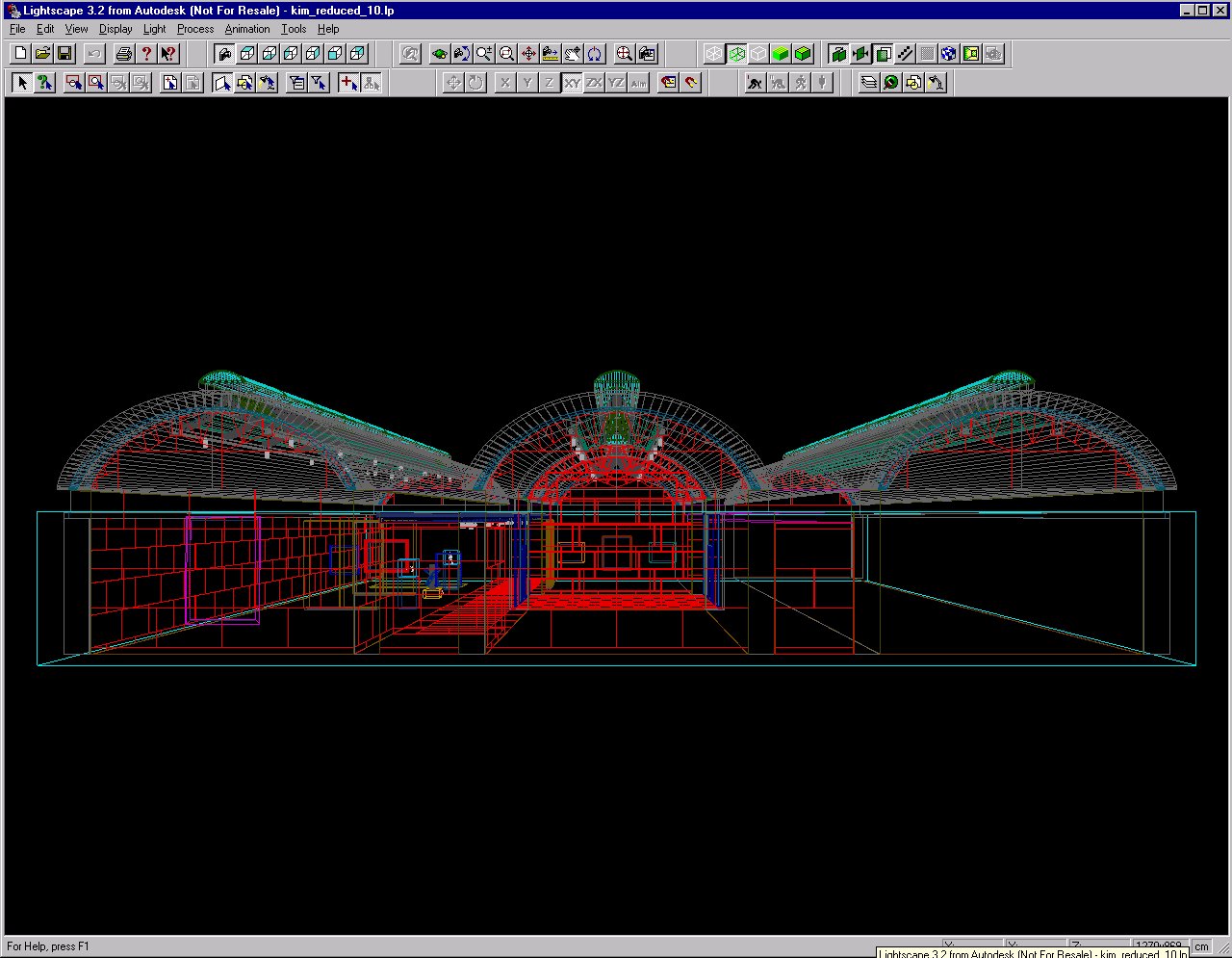Click the Pan view four-arrow icon
The image size is (1232, 958).
tap(528, 54)
